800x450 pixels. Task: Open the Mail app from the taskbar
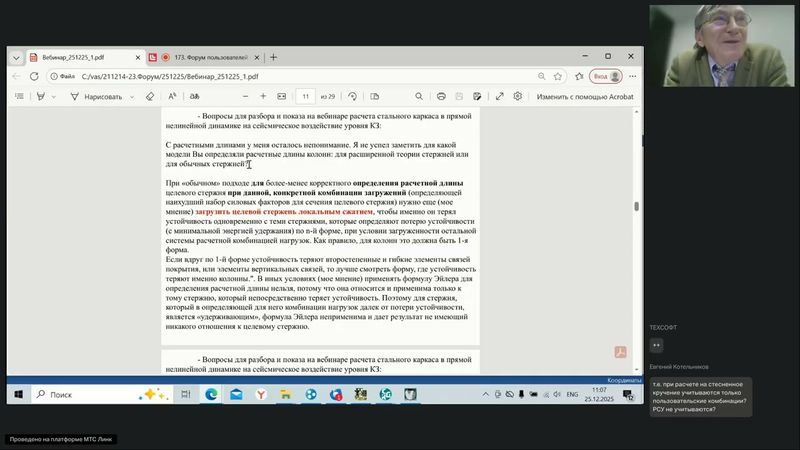pyautogui.click(x=236, y=394)
